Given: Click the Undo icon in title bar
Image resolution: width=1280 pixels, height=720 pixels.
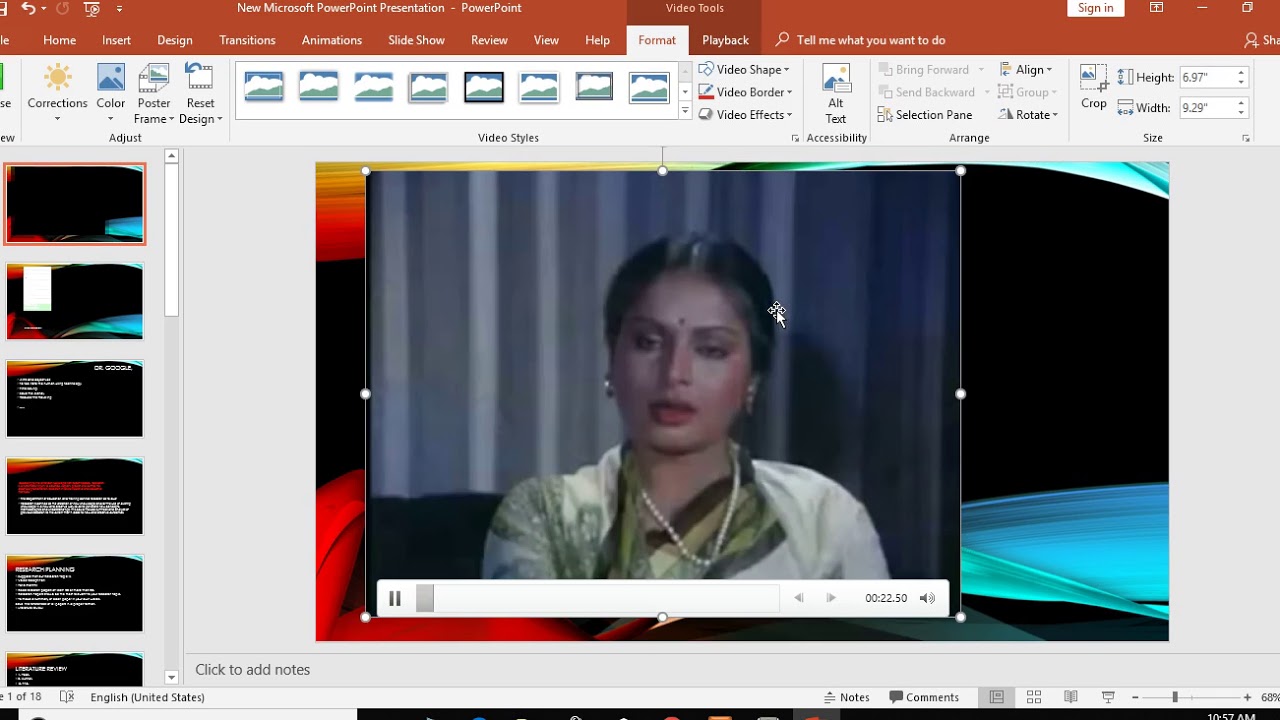Looking at the screenshot, I should coord(28,8).
